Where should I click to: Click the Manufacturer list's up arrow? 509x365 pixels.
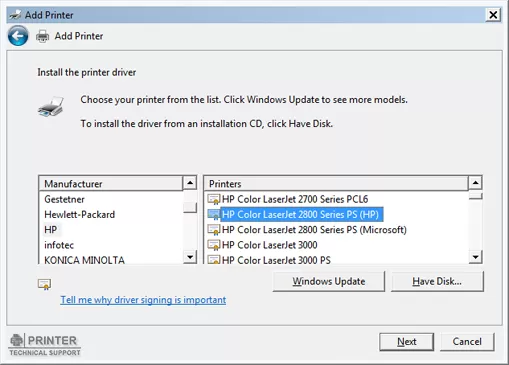(190, 183)
